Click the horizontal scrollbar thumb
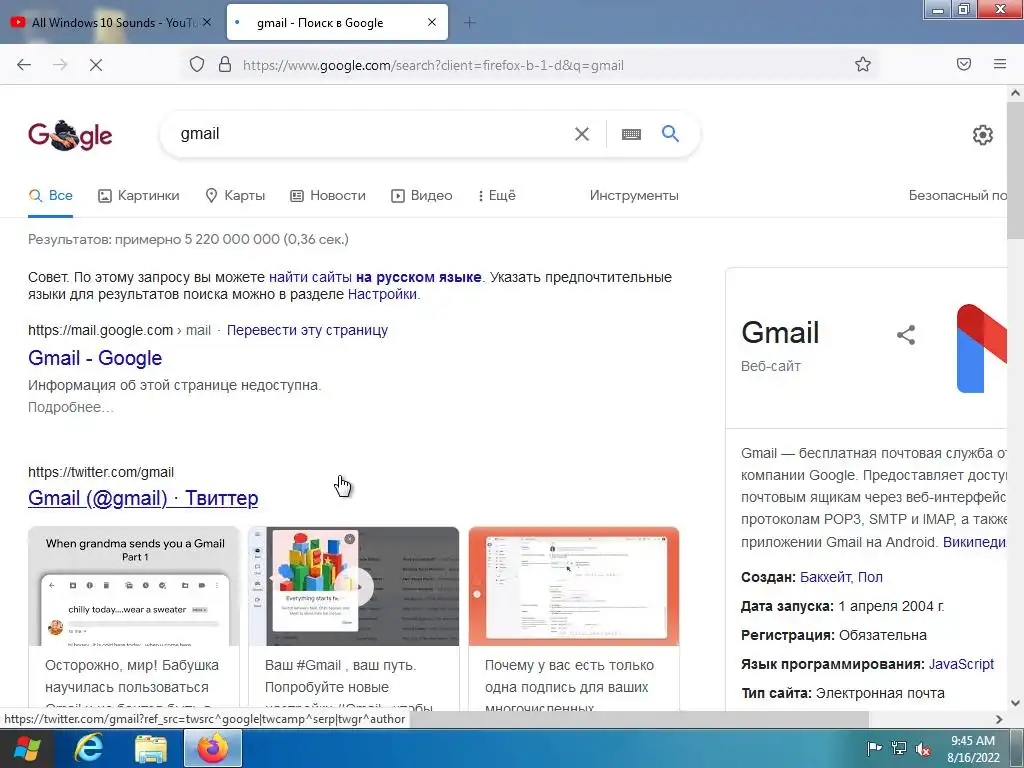 639,719
